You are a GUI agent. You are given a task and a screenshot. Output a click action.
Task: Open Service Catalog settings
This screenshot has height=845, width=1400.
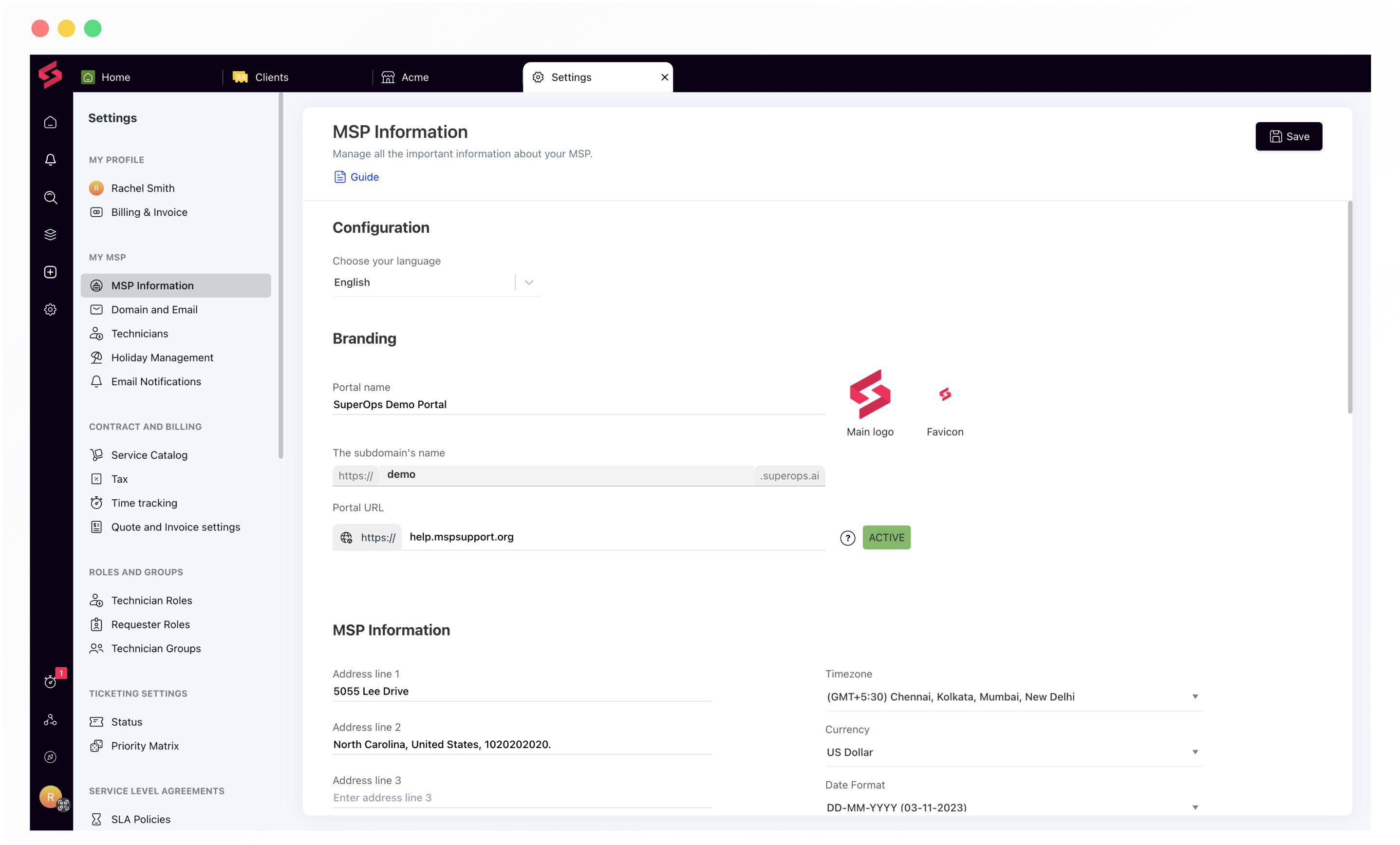tap(176, 454)
